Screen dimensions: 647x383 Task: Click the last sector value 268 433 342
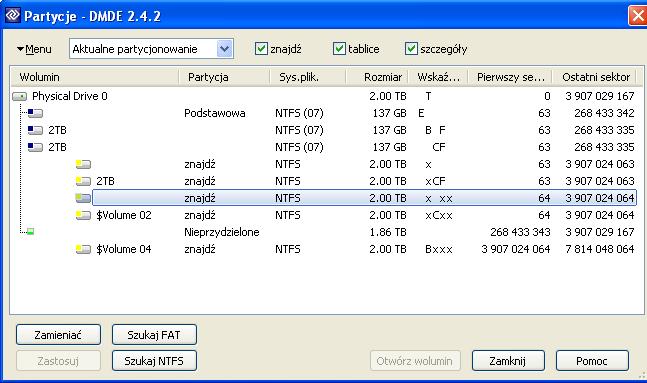604,113
